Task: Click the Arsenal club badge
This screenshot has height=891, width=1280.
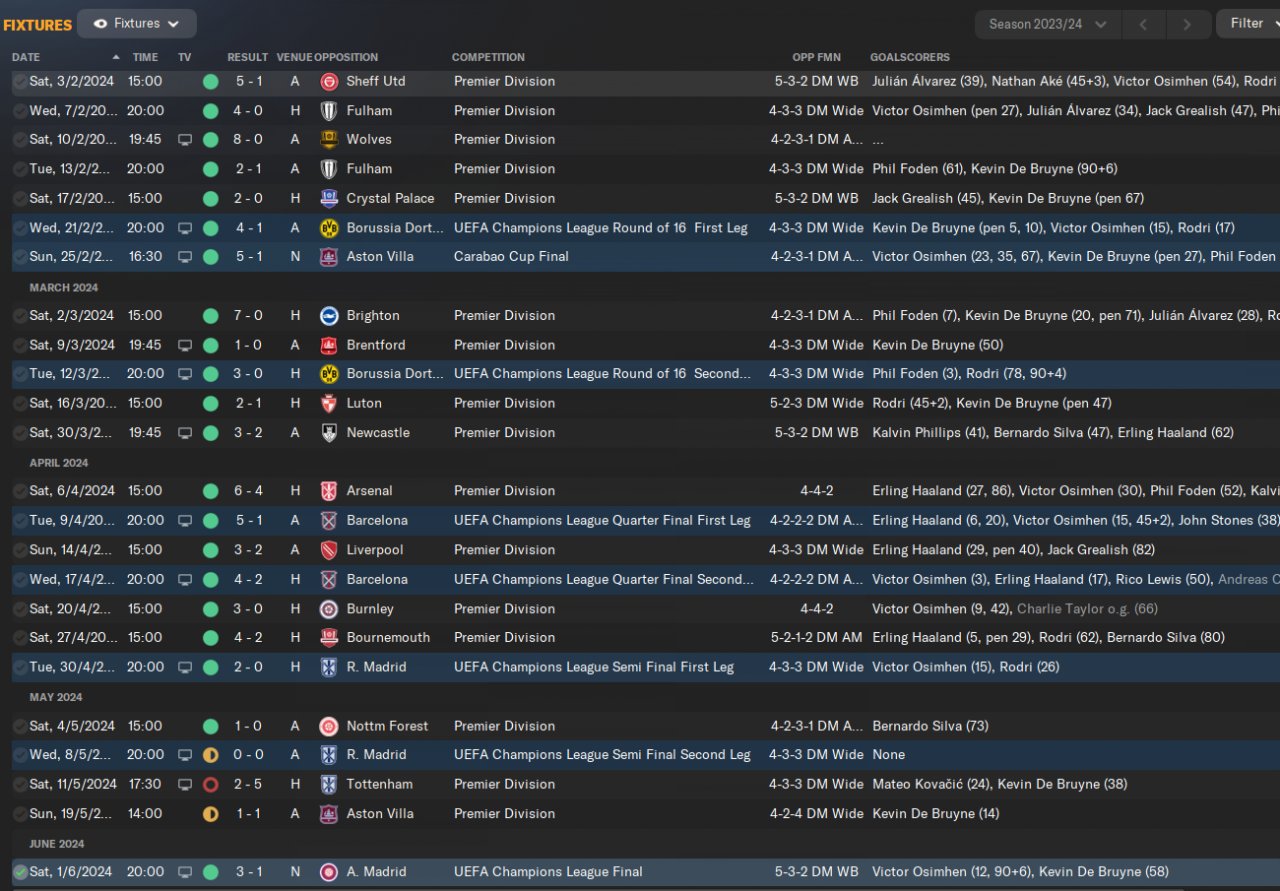Action: 329,491
